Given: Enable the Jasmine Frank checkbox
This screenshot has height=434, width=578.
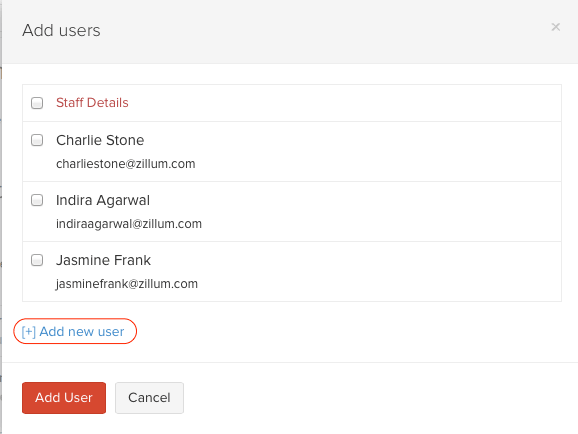Looking at the screenshot, I should tap(37, 260).
